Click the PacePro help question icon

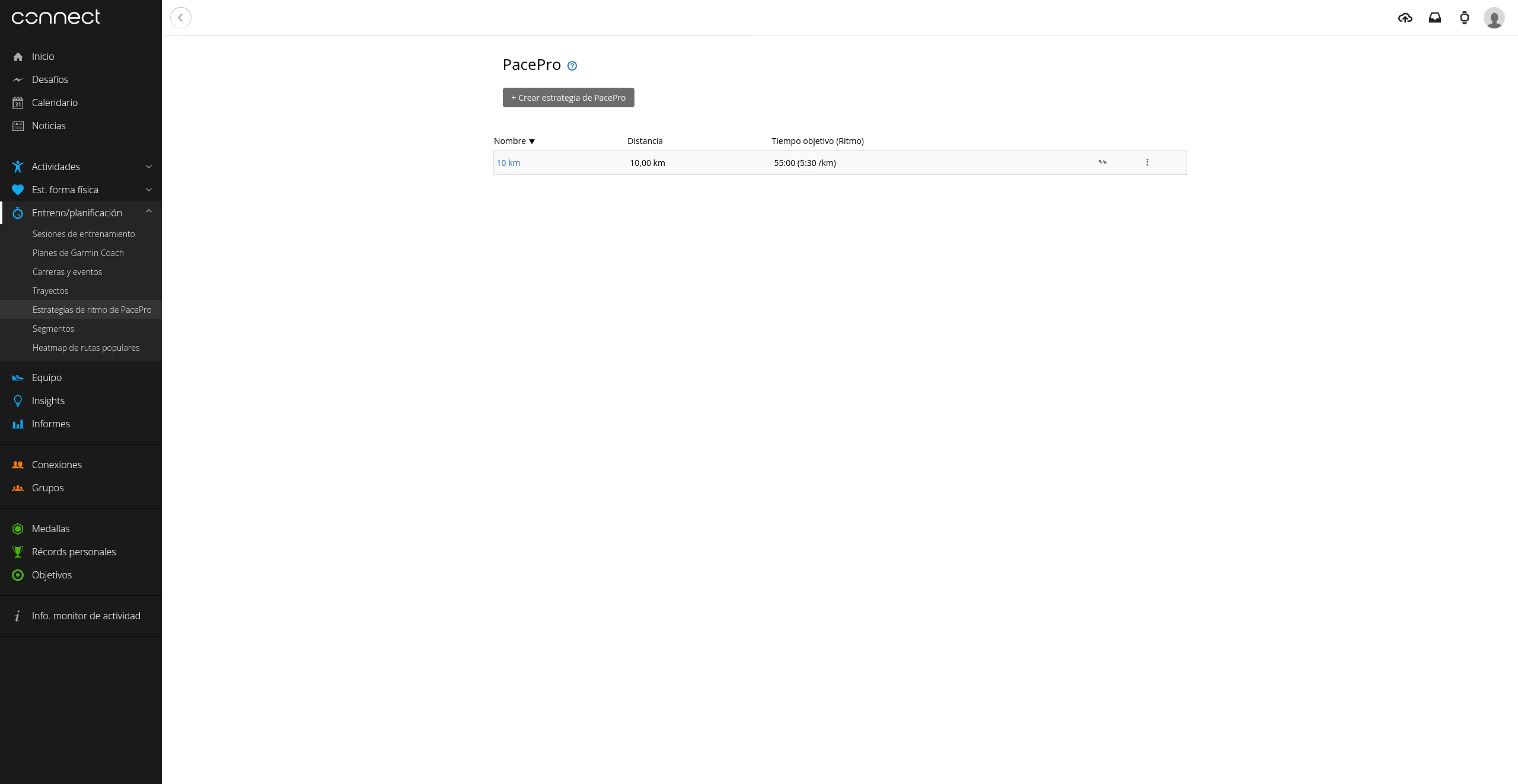pos(572,66)
